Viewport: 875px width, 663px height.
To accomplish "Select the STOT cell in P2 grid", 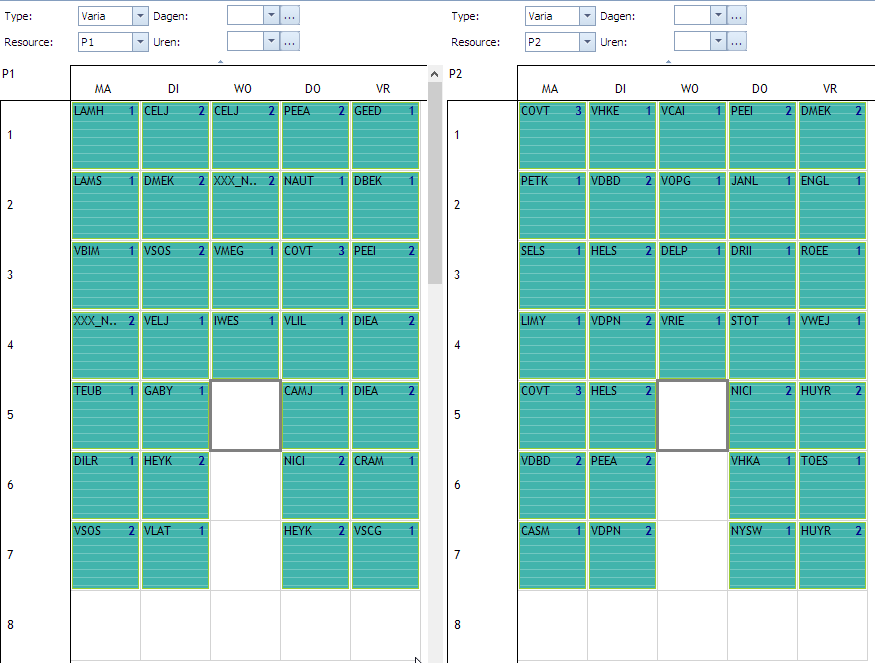I will 762,345.
